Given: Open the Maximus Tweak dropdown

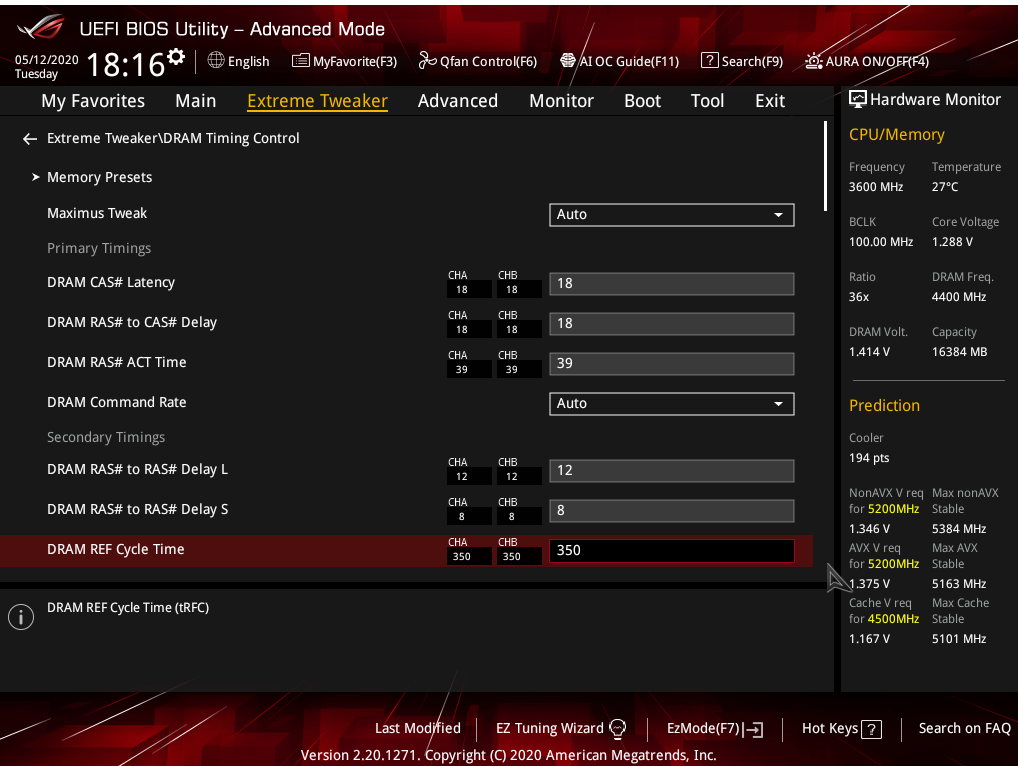Looking at the screenshot, I should 671,215.
